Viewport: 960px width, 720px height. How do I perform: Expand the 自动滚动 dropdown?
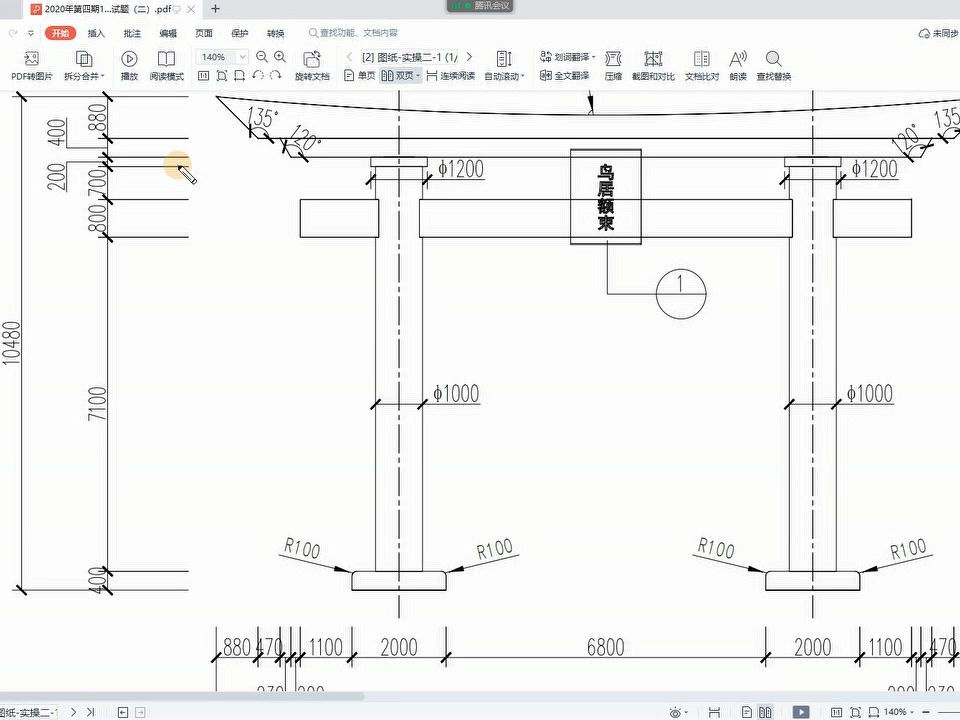click(x=504, y=76)
